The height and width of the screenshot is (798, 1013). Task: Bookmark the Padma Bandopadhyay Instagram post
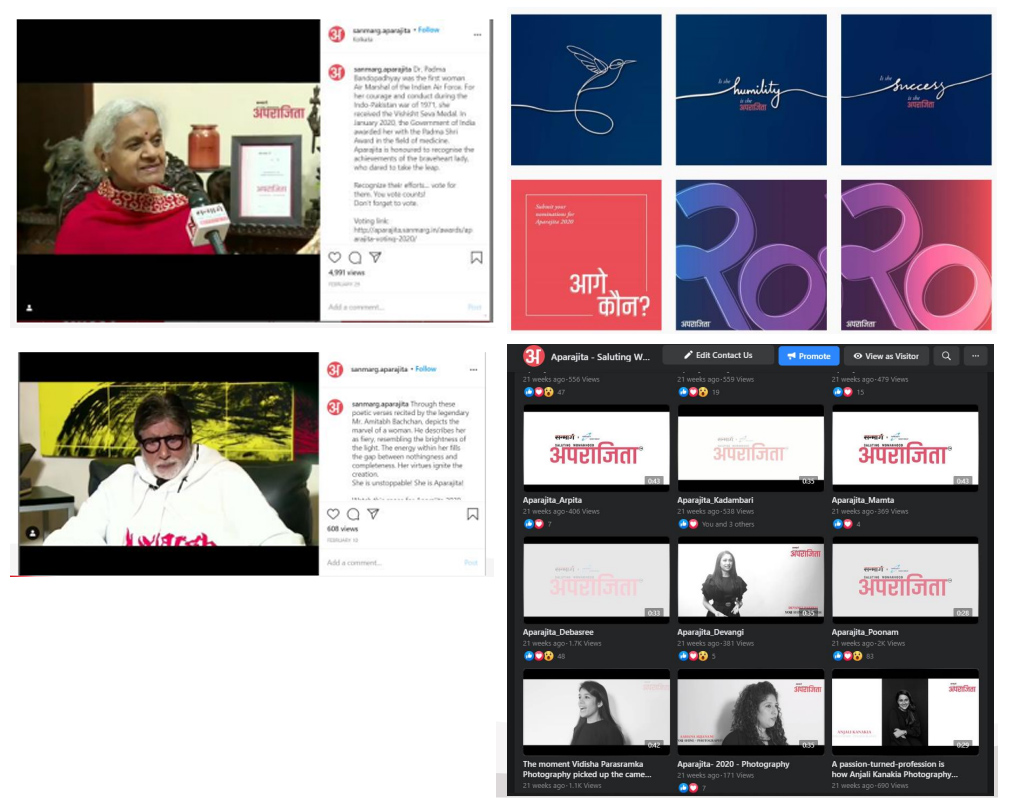(476, 258)
